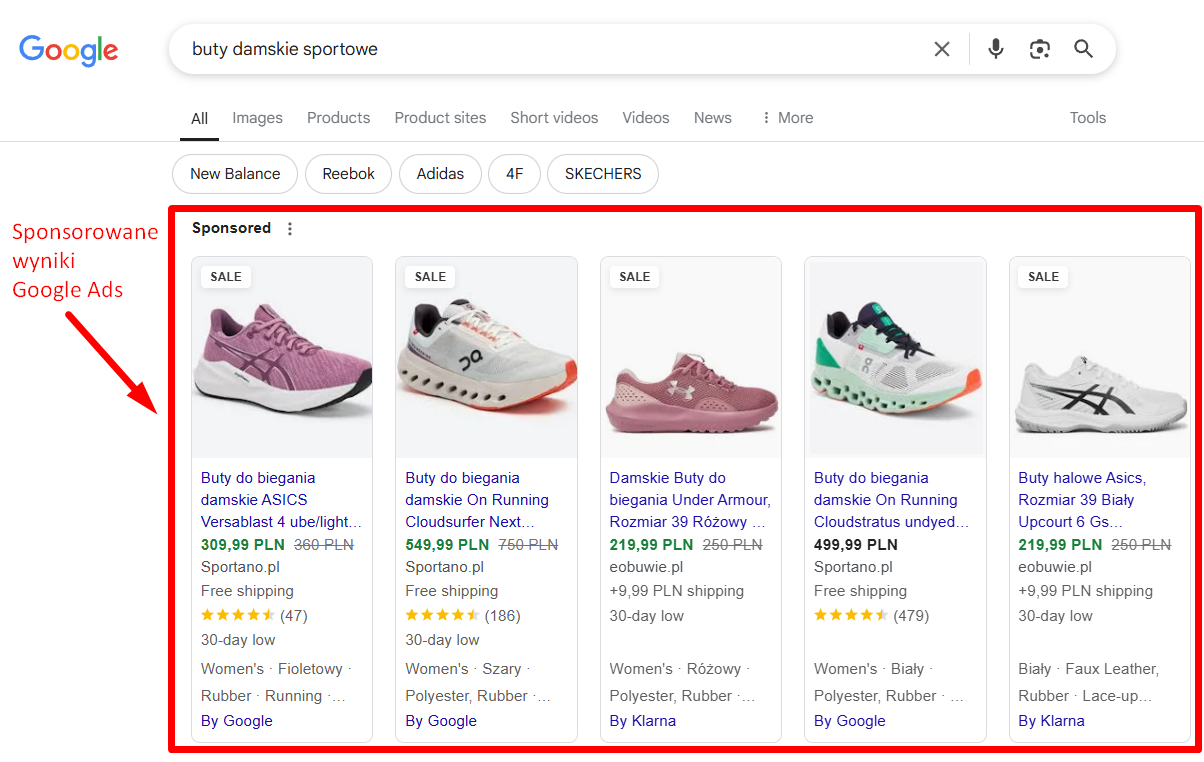
Task: Select the New Balance filter chip
Action: click(235, 174)
